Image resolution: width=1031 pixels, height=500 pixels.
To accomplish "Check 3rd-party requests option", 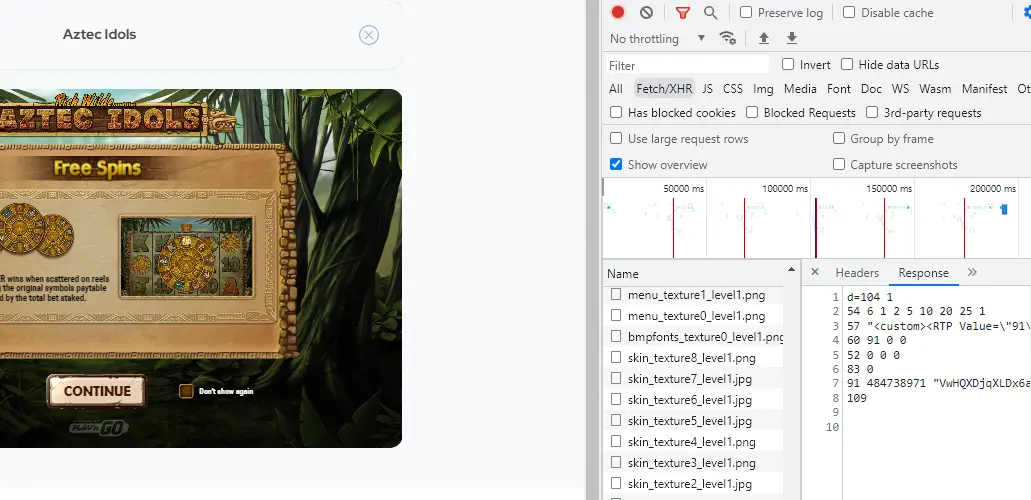I will coord(872,112).
